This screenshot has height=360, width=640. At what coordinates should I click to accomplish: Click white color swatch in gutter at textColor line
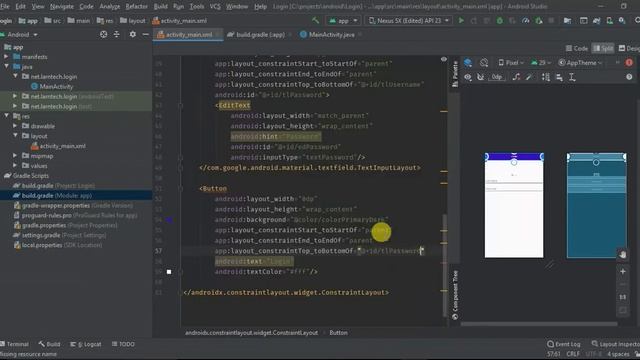click(169, 271)
